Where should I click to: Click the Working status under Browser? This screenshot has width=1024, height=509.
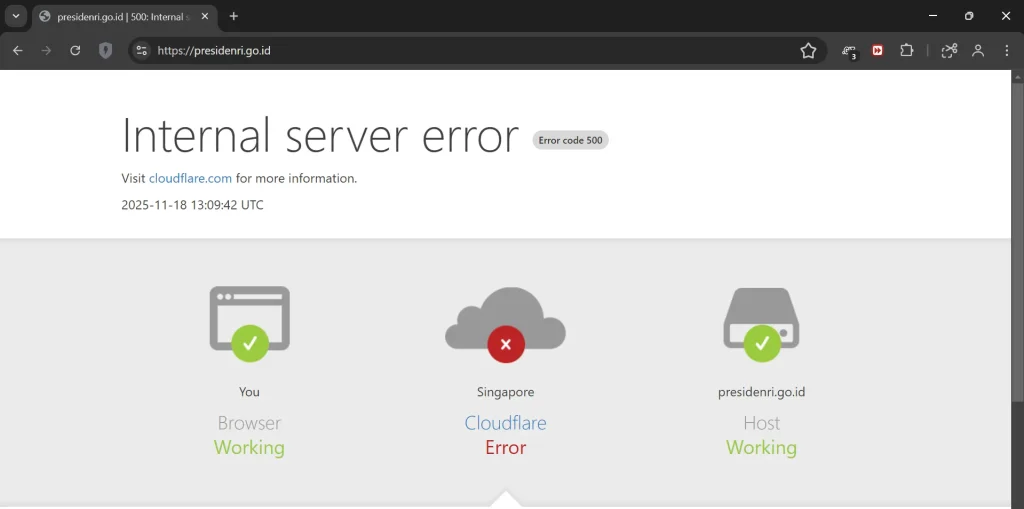coord(249,448)
